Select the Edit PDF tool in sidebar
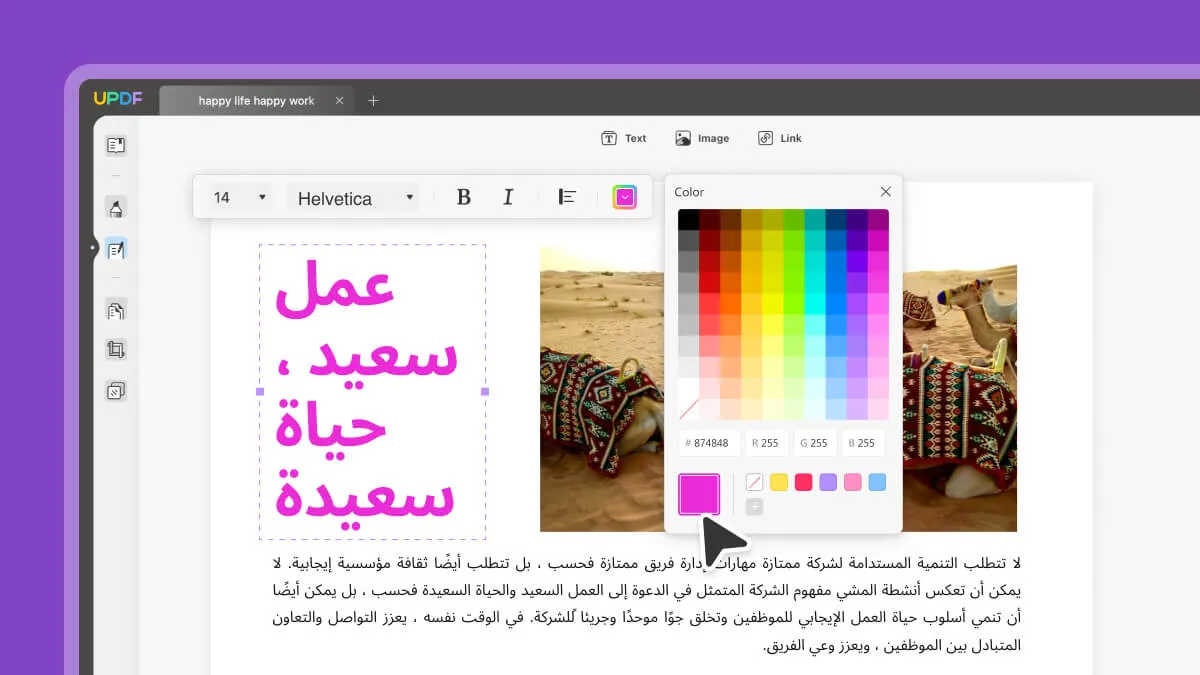 [x=116, y=249]
